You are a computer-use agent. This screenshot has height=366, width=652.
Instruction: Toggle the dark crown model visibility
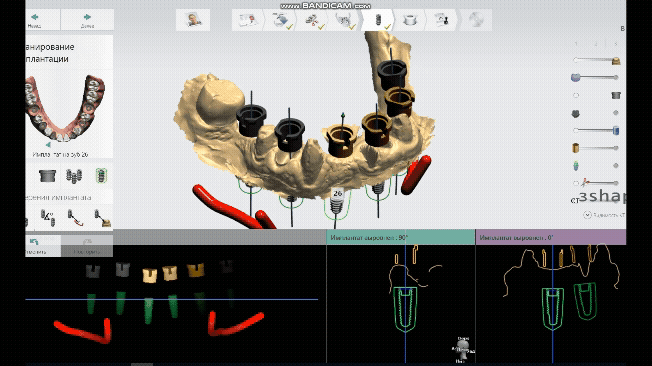pos(575,113)
